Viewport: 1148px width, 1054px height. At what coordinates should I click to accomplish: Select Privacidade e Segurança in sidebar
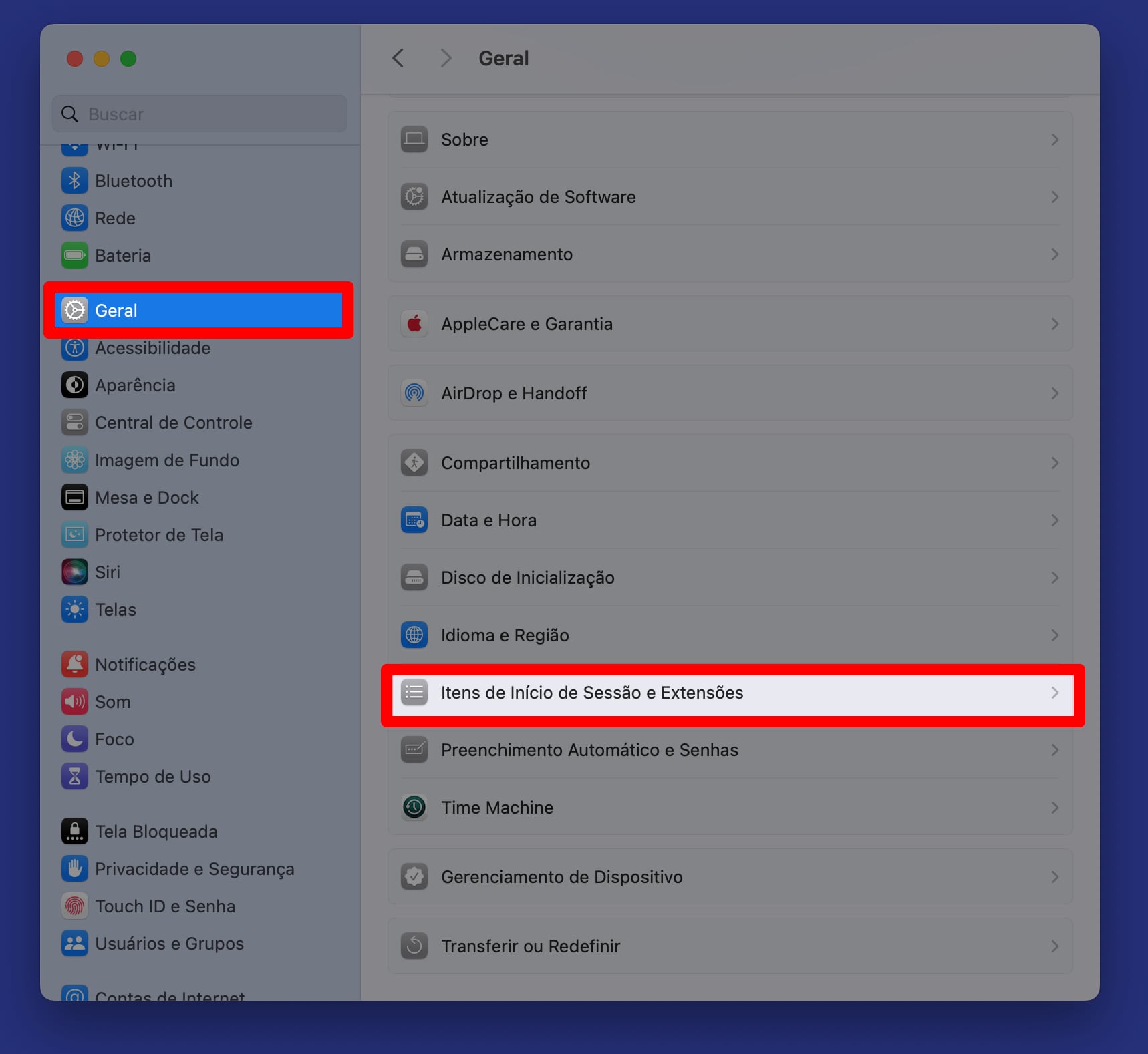coord(194,869)
